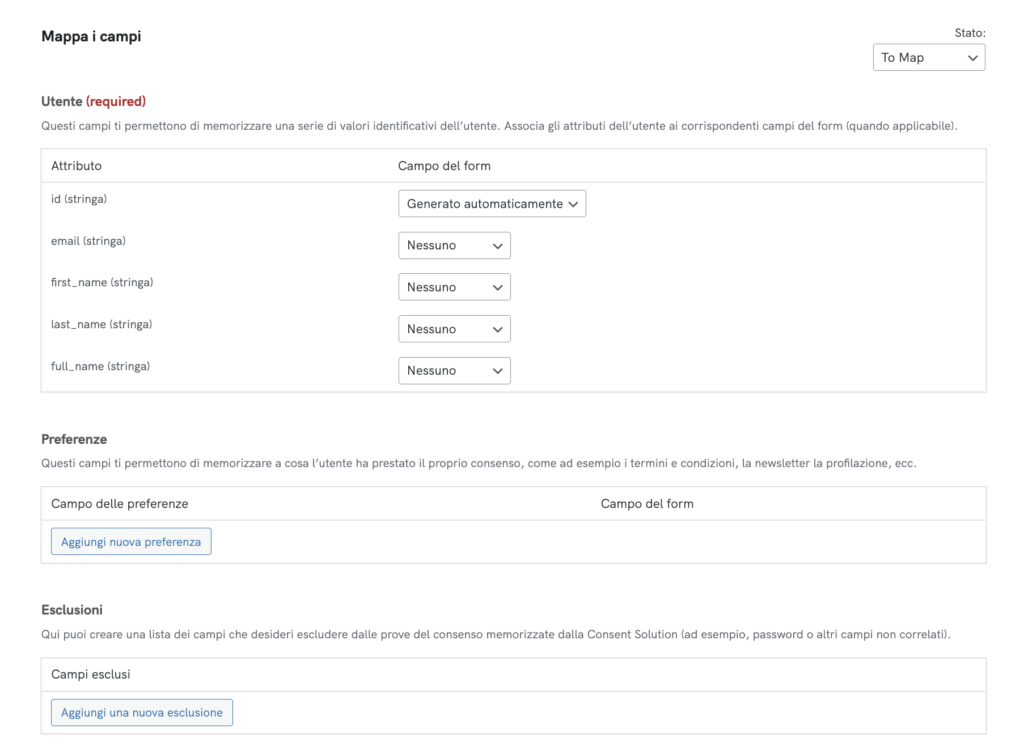Open the last_name attribute dropdown
This screenshot has height=746, width=1024.
[454, 329]
